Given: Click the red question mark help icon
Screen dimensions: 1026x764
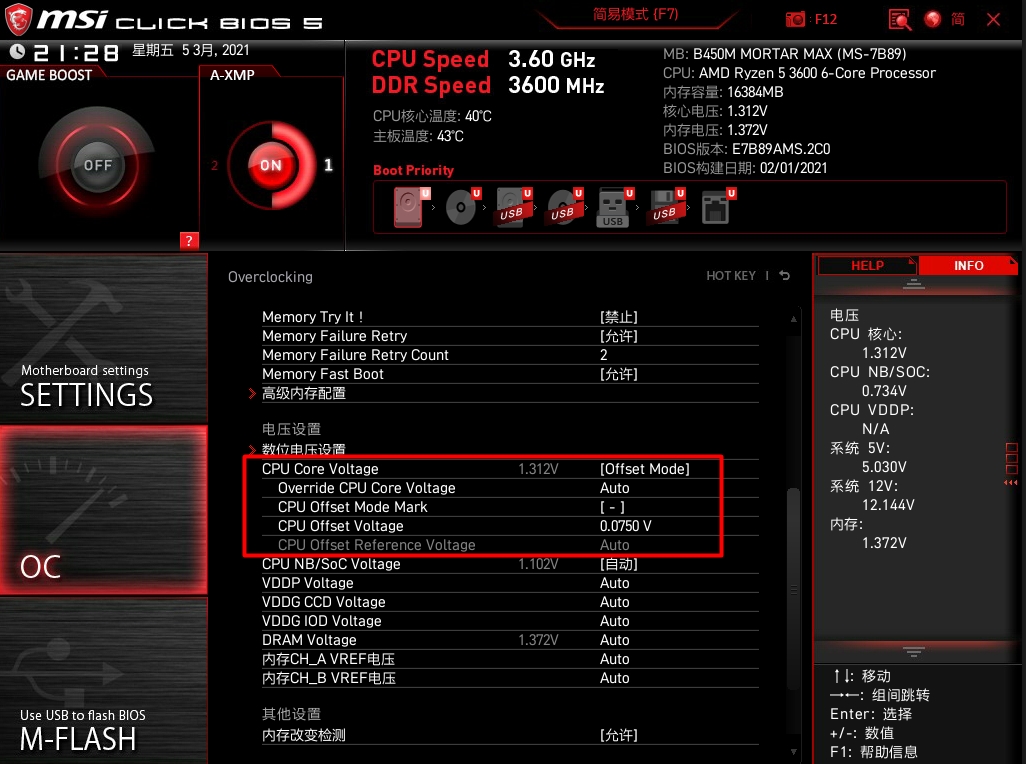Looking at the screenshot, I should 189,241.
